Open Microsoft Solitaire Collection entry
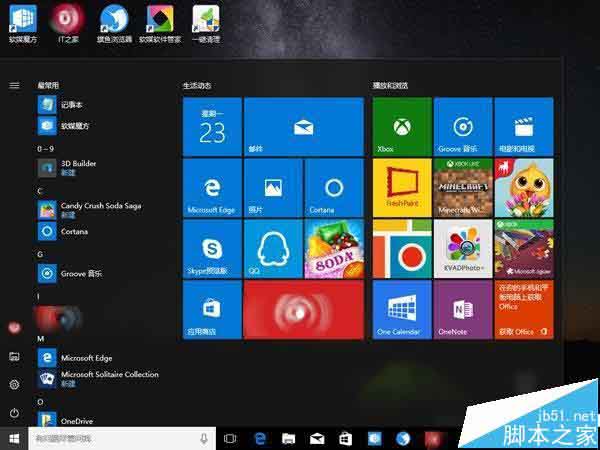This screenshot has height=450, width=600. click(99, 378)
